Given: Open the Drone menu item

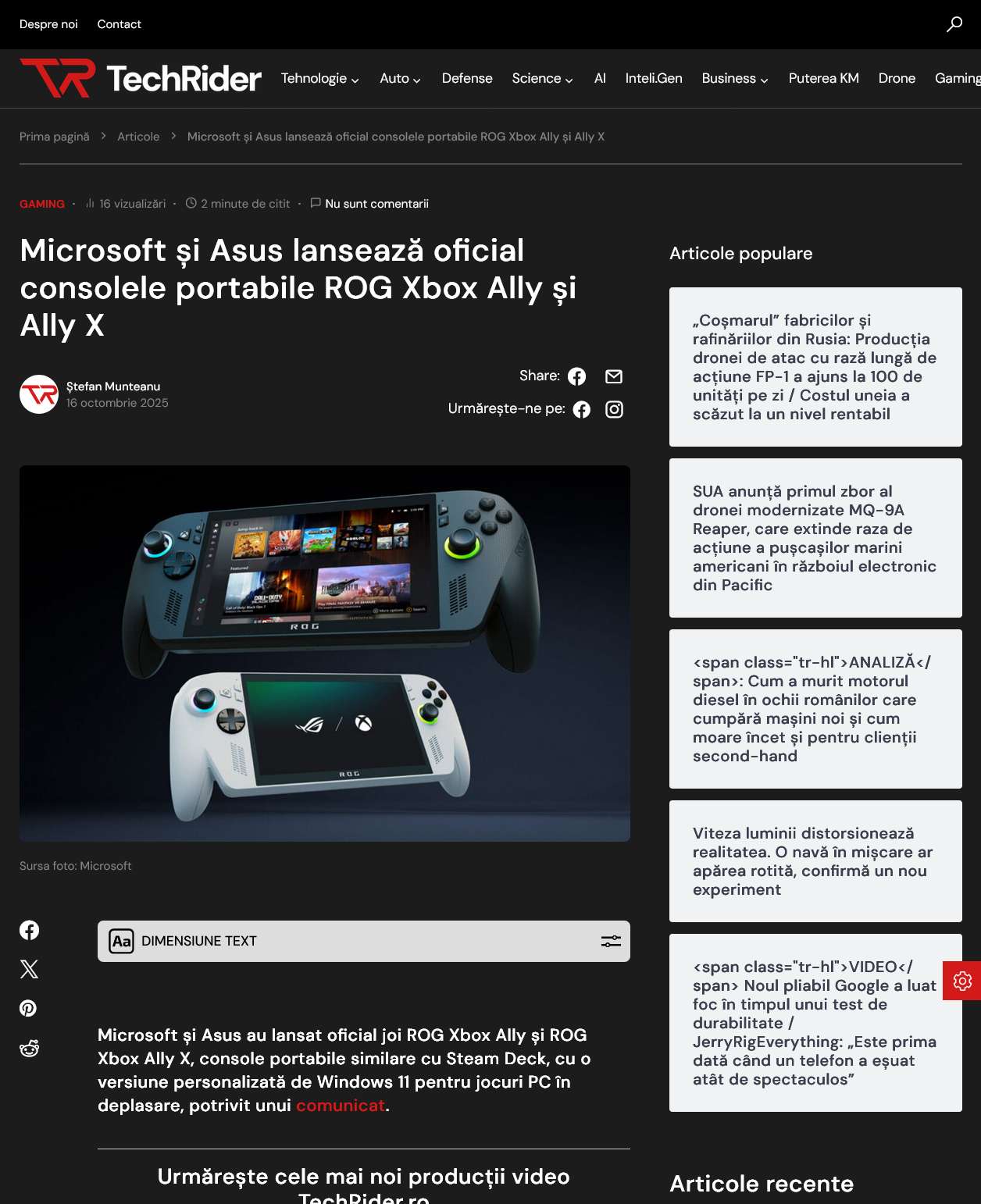Looking at the screenshot, I should coord(897,78).
